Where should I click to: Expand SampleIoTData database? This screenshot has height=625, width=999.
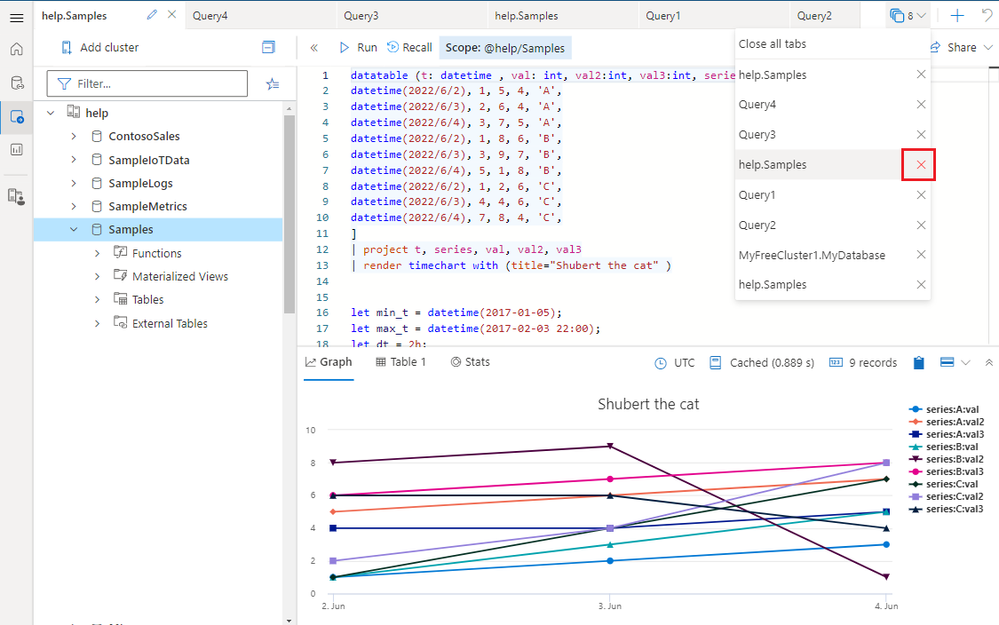(74, 160)
